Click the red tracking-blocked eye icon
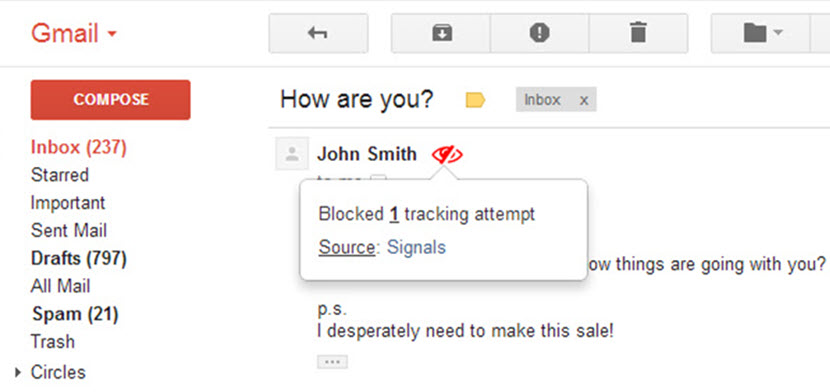The width and height of the screenshot is (830, 392). [447, 155]
